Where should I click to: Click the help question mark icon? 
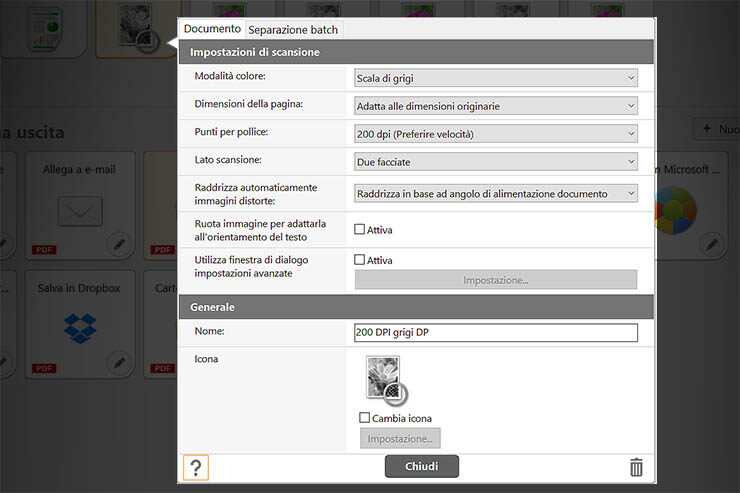(196, 467)
